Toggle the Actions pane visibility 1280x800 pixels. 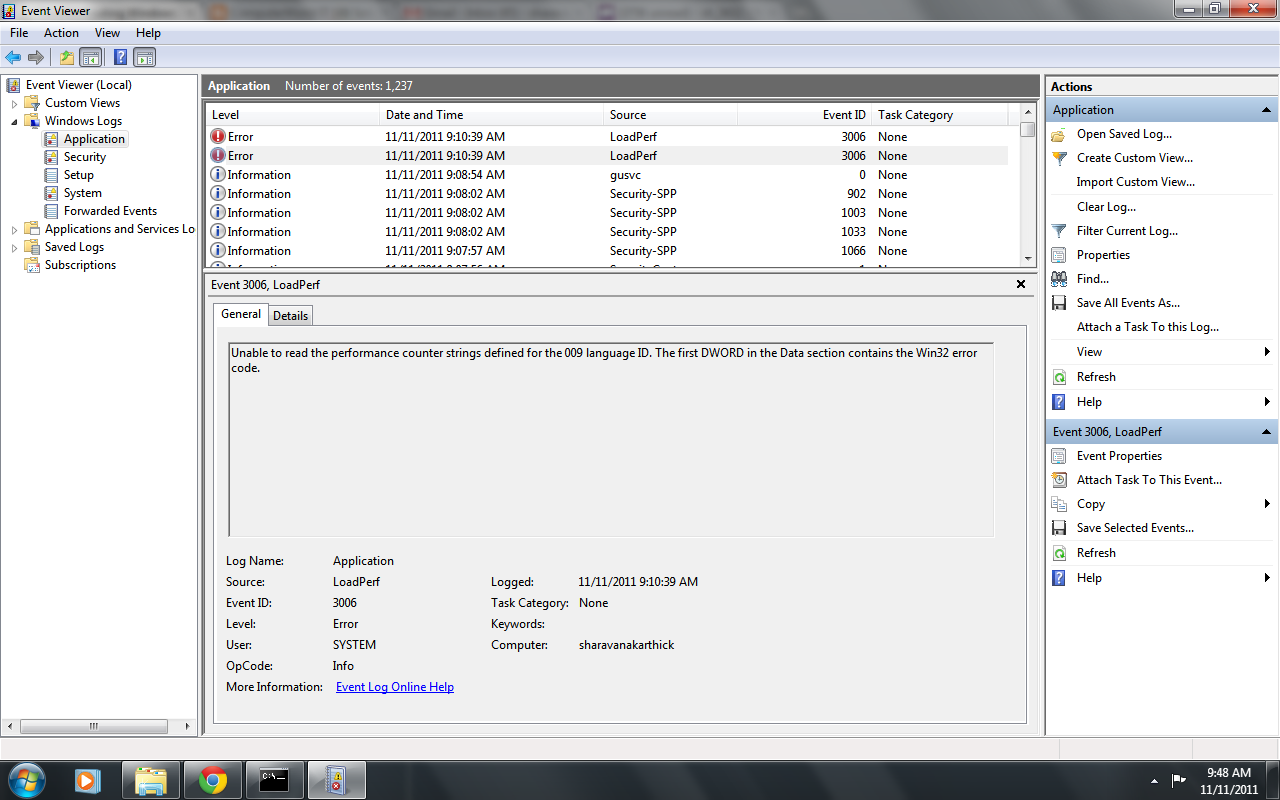click(x=144, y=57)
